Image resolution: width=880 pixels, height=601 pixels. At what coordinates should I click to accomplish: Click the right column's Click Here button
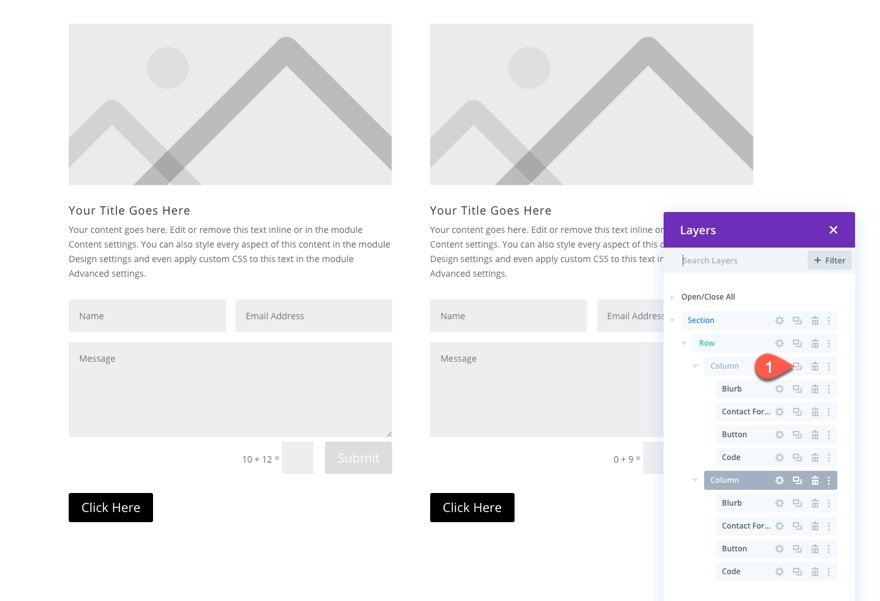coord(472,508)
